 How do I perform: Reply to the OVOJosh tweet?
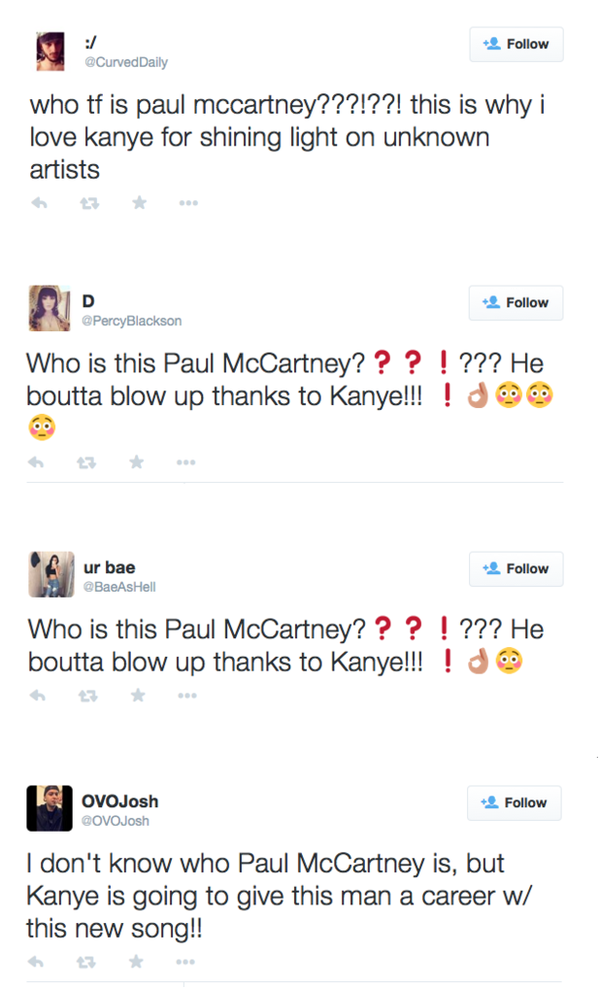coord(35,962)
